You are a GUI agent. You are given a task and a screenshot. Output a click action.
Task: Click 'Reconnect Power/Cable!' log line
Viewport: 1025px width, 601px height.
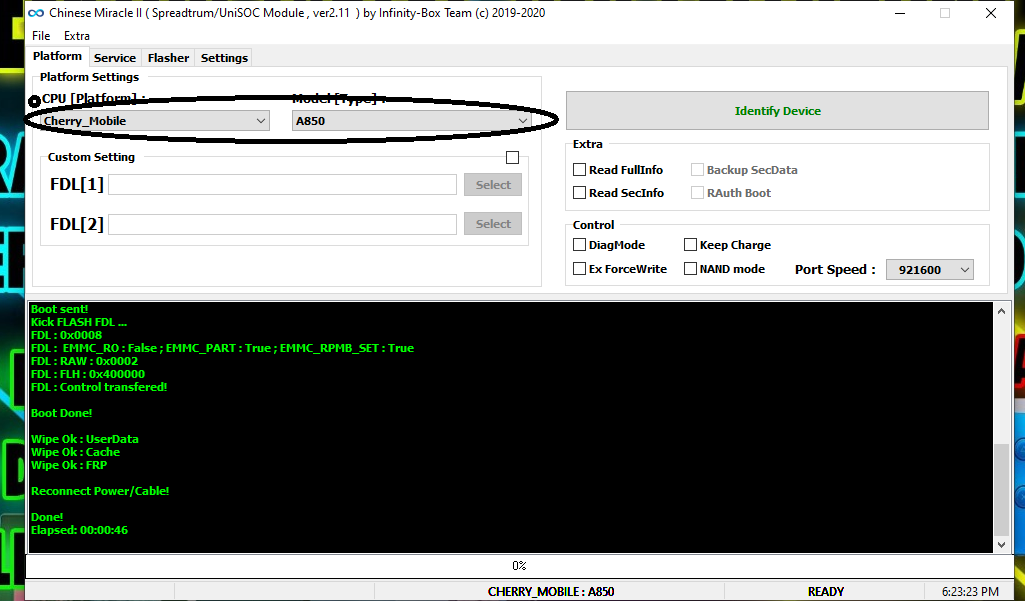point(100,491)
